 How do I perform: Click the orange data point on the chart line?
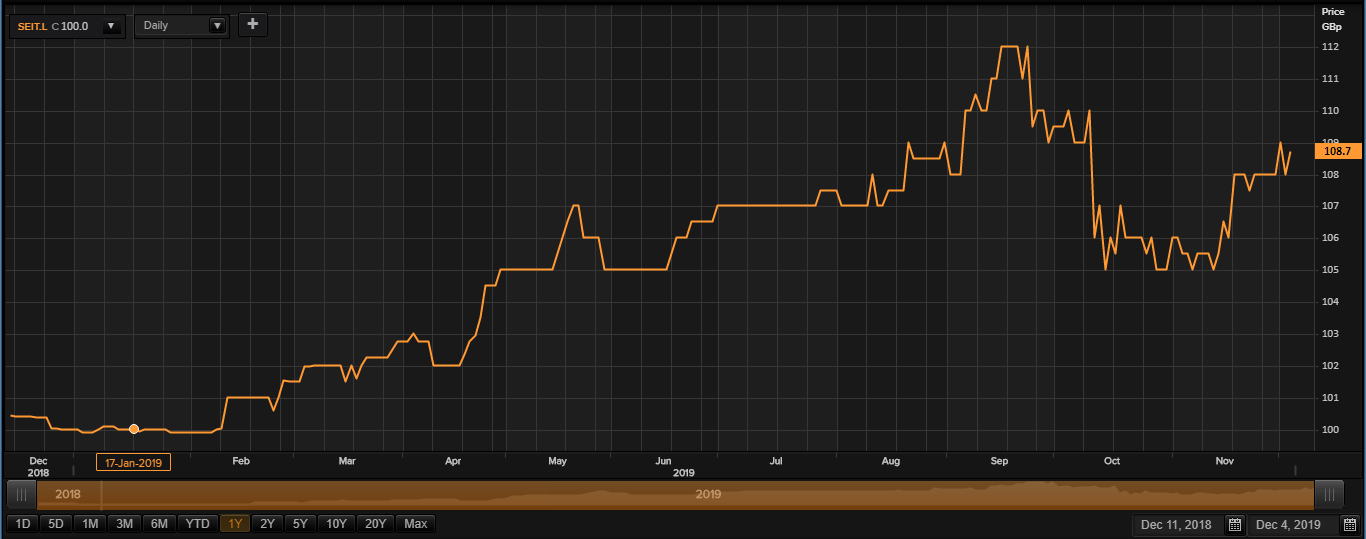(134, 429)
